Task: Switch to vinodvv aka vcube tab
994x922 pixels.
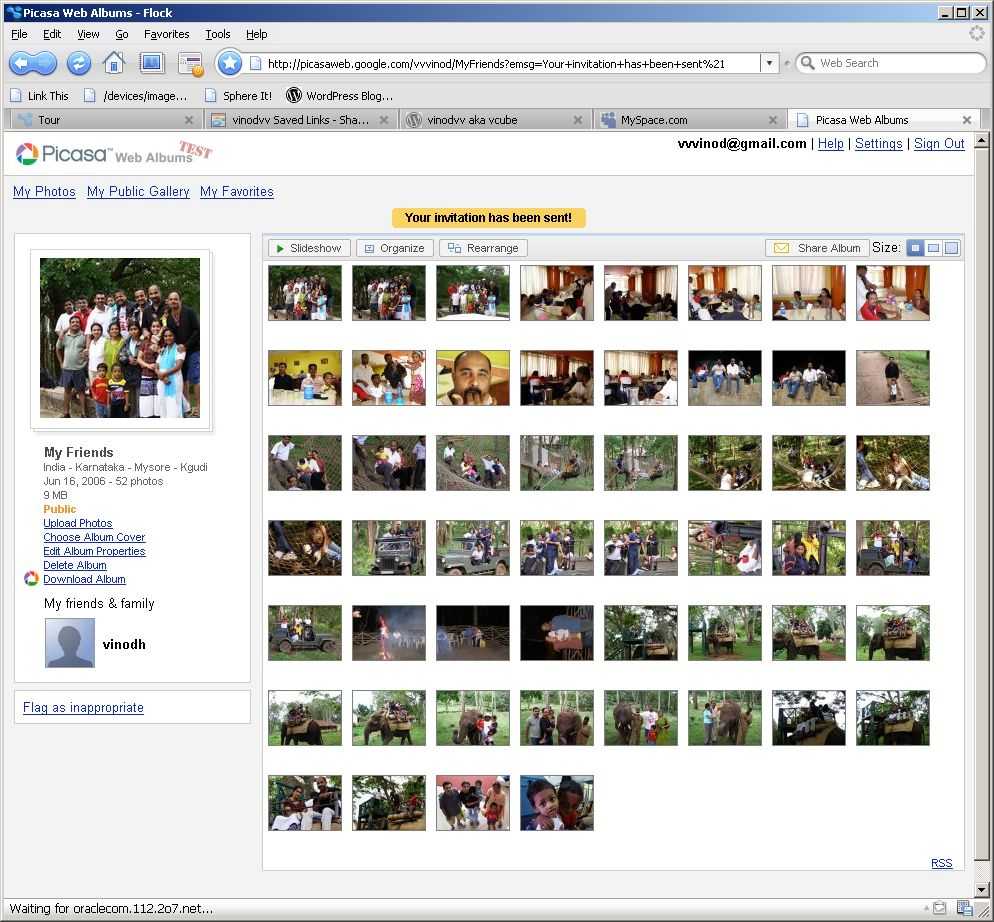Action: [x=494, y=120]
